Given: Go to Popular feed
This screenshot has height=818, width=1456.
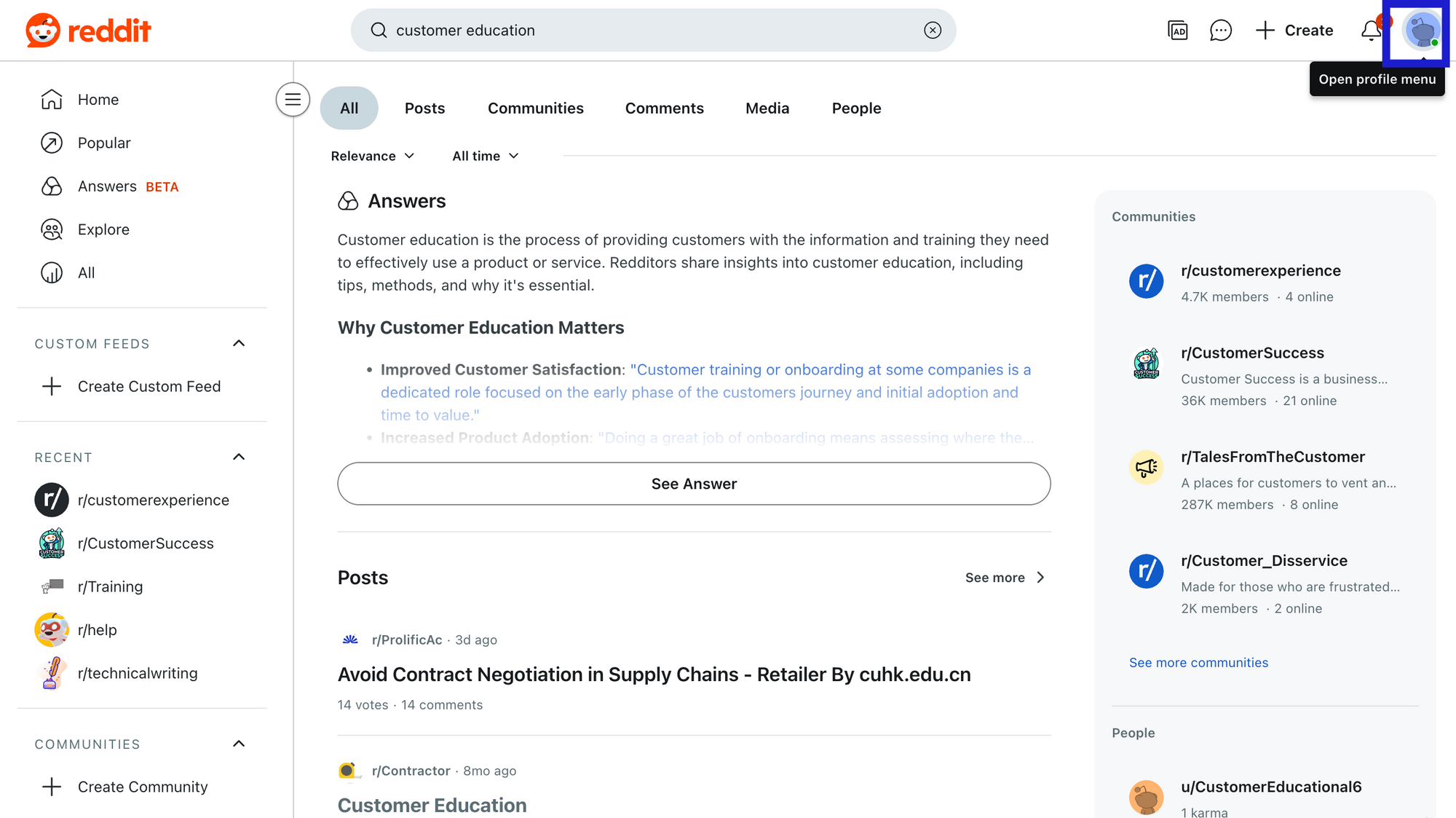Looking at the screenshot, I should (104, 143).
